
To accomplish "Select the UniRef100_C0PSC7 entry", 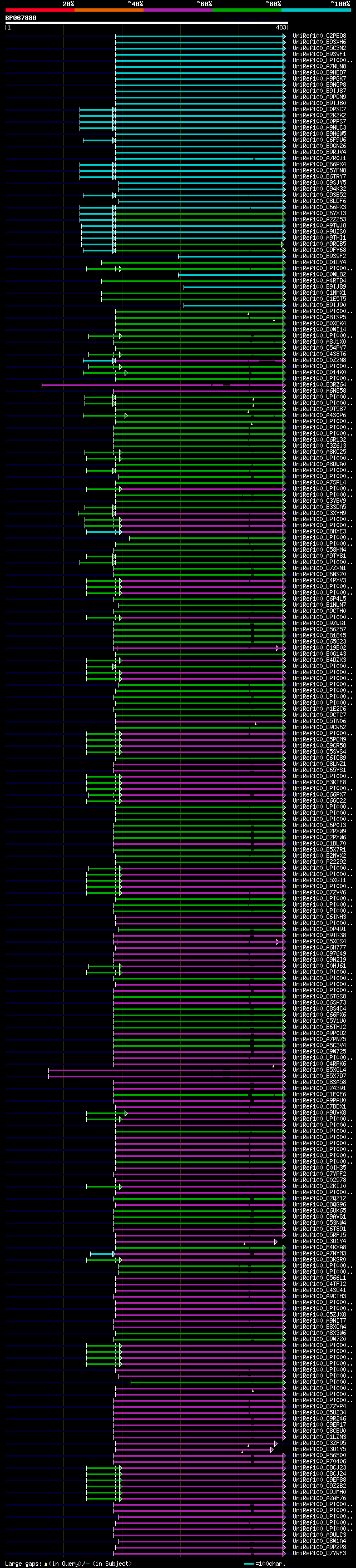I will (319, 110).
